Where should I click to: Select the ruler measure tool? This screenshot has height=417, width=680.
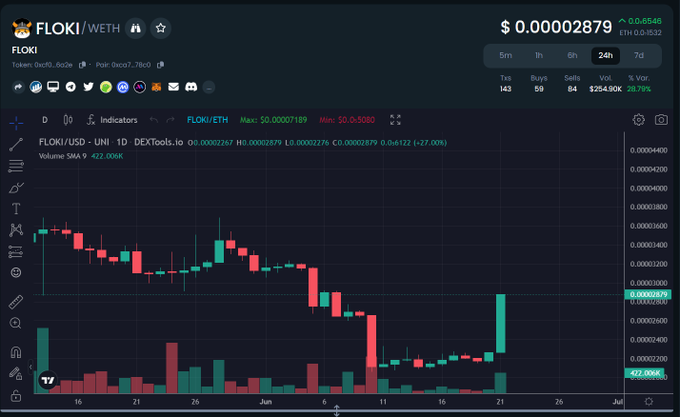[x=16, y=302]
